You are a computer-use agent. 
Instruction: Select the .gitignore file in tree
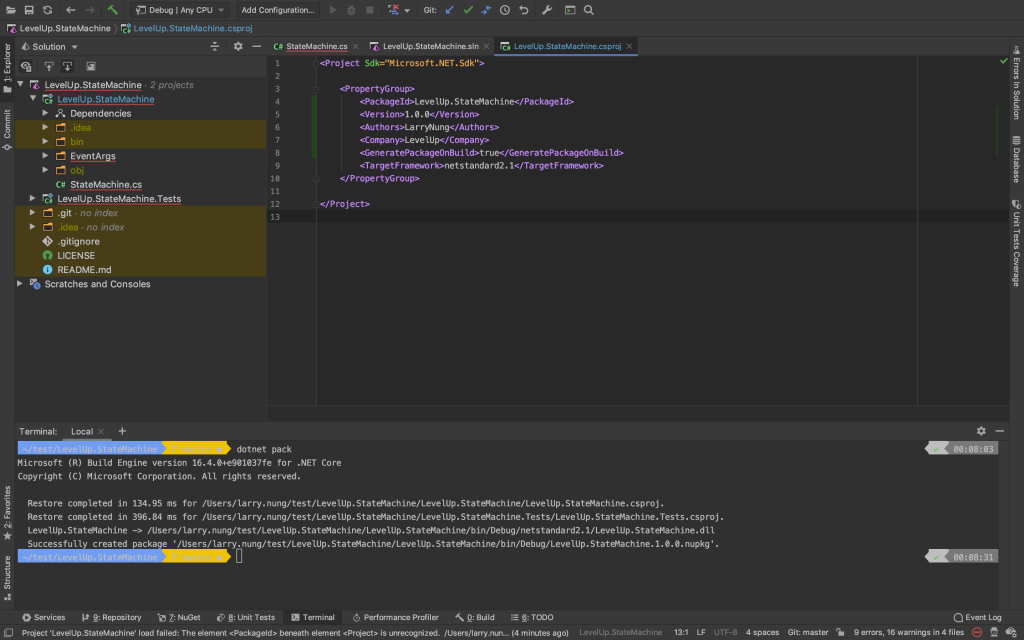78,242
